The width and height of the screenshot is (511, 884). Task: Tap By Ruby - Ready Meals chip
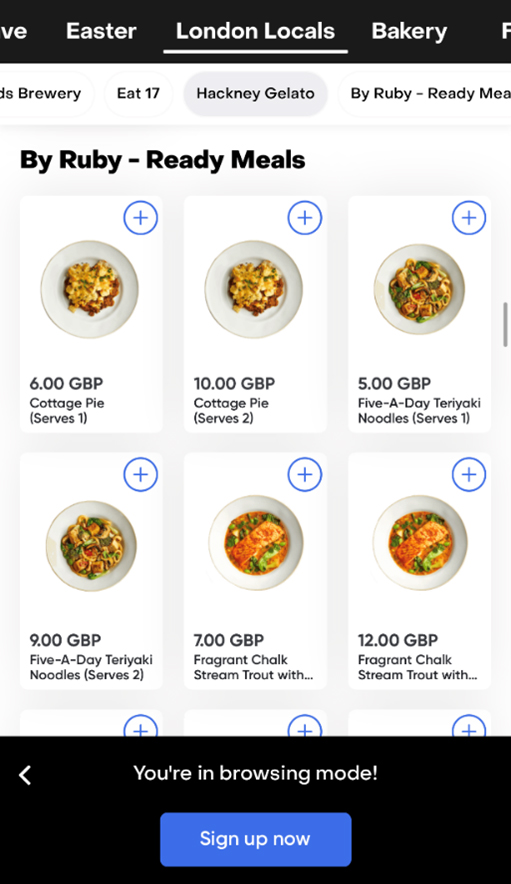(425, 94)
